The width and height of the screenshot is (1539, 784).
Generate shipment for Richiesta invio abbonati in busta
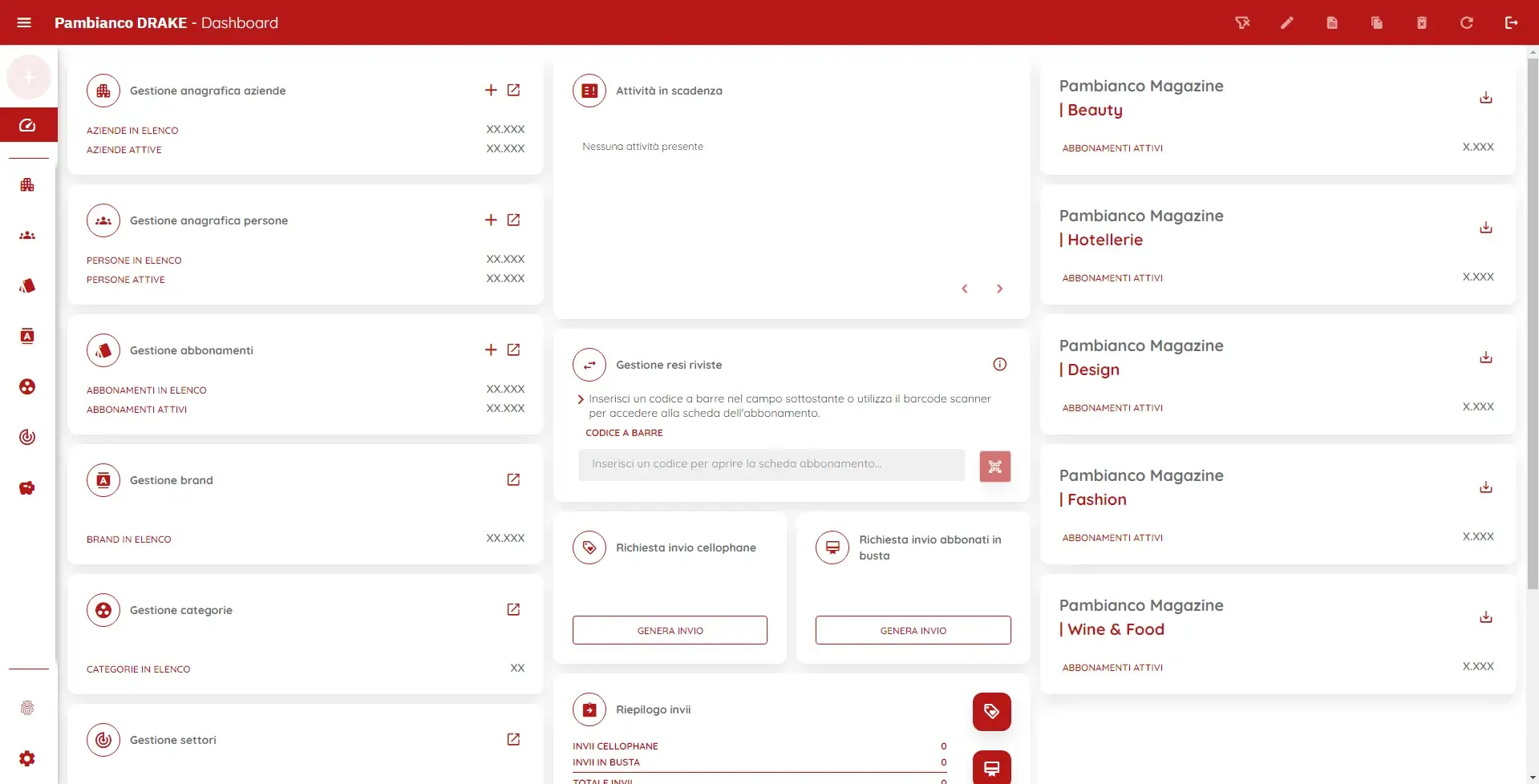[x=913, y=630]
